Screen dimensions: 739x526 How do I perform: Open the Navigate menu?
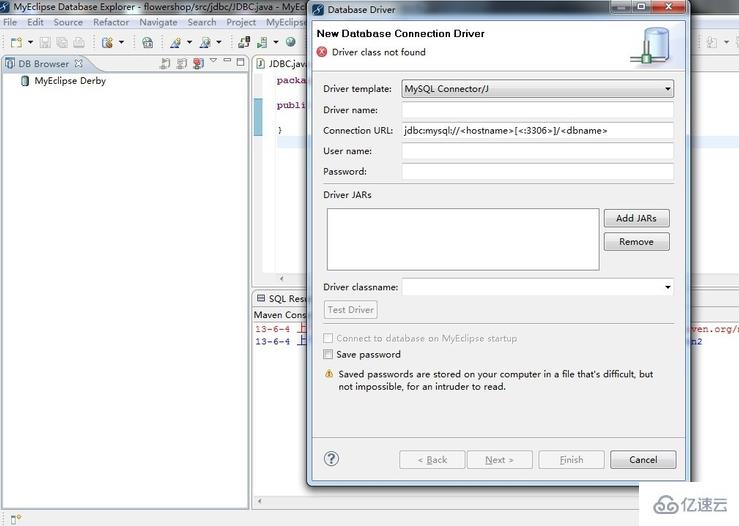coord(158,22)
